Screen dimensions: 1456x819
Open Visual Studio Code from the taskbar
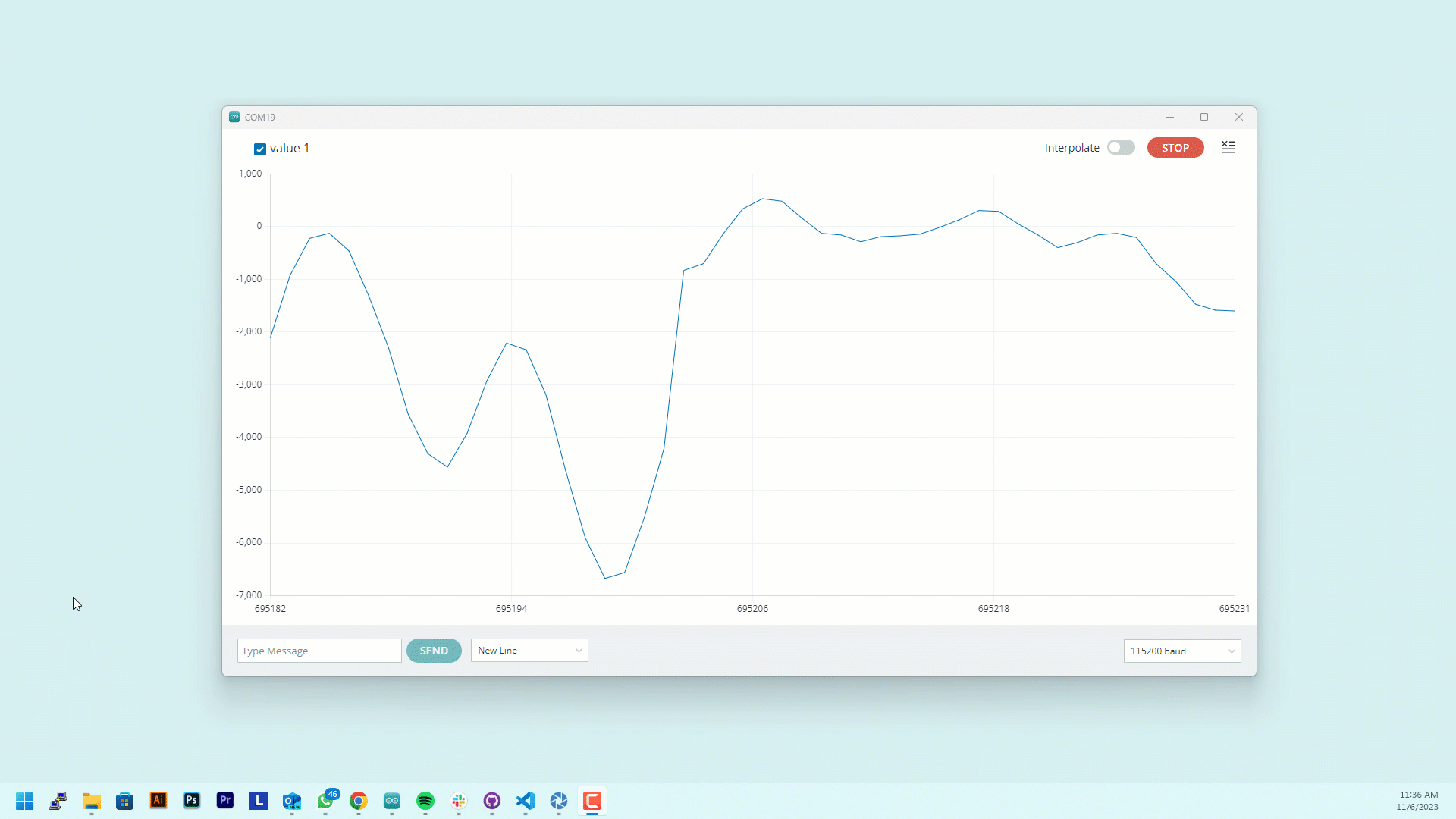pyautogui.click(x=526, y=802)
